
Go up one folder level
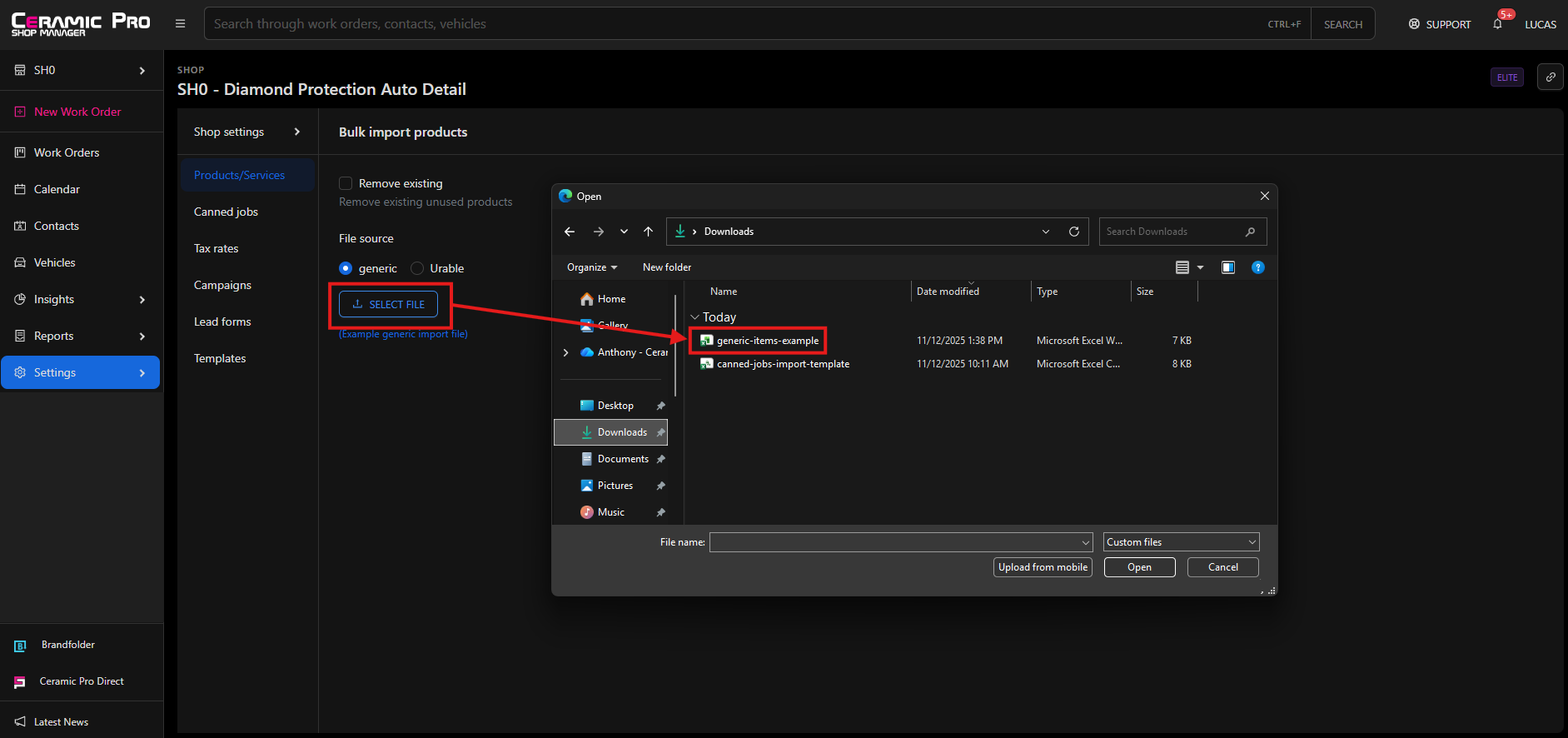point(648,232)
